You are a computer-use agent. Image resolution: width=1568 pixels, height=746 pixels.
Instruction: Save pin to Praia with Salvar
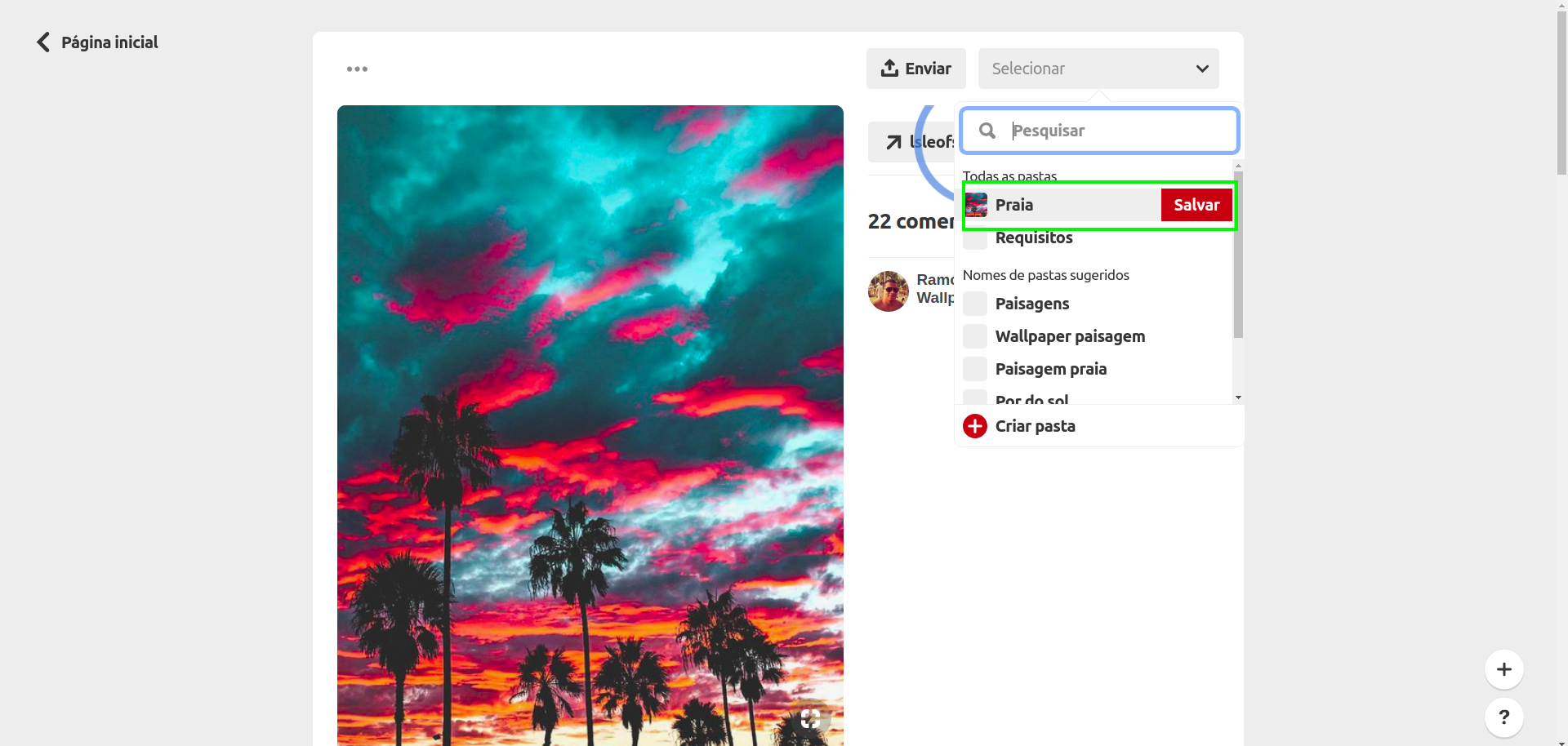(1196, 205)
